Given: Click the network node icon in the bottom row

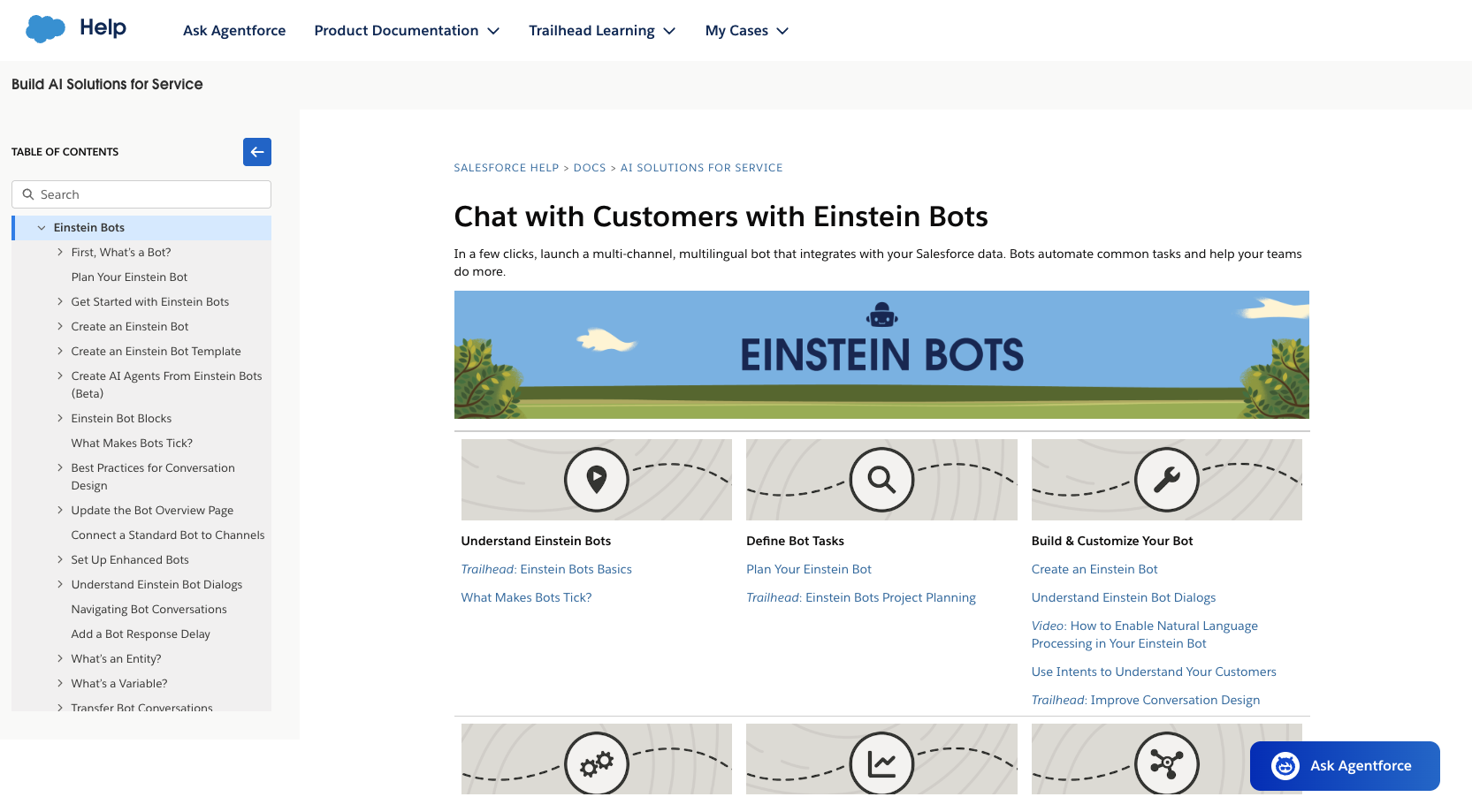Looking at the screenshot, I should [1166, 765].
